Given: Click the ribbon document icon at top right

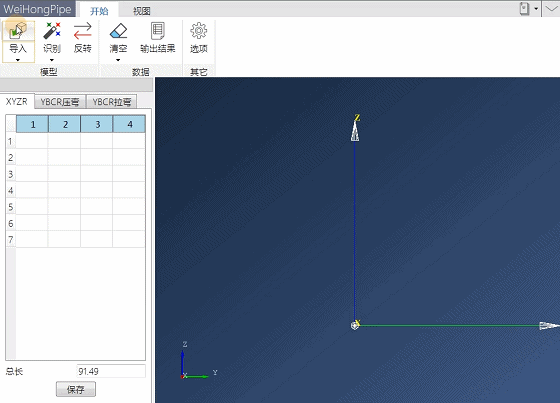Looking at the screenshot, I should (x=524, y=9).
